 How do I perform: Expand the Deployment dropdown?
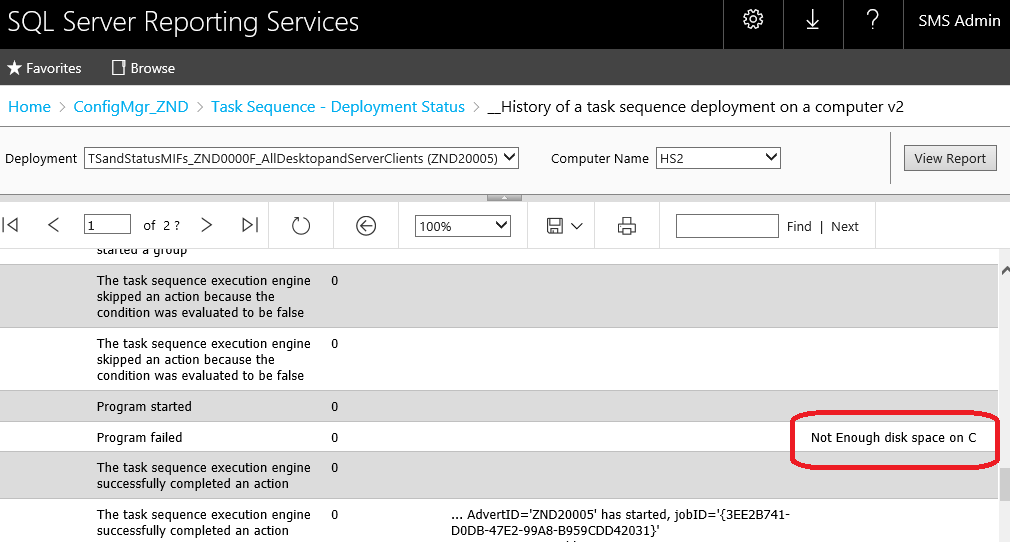(301, 158)
